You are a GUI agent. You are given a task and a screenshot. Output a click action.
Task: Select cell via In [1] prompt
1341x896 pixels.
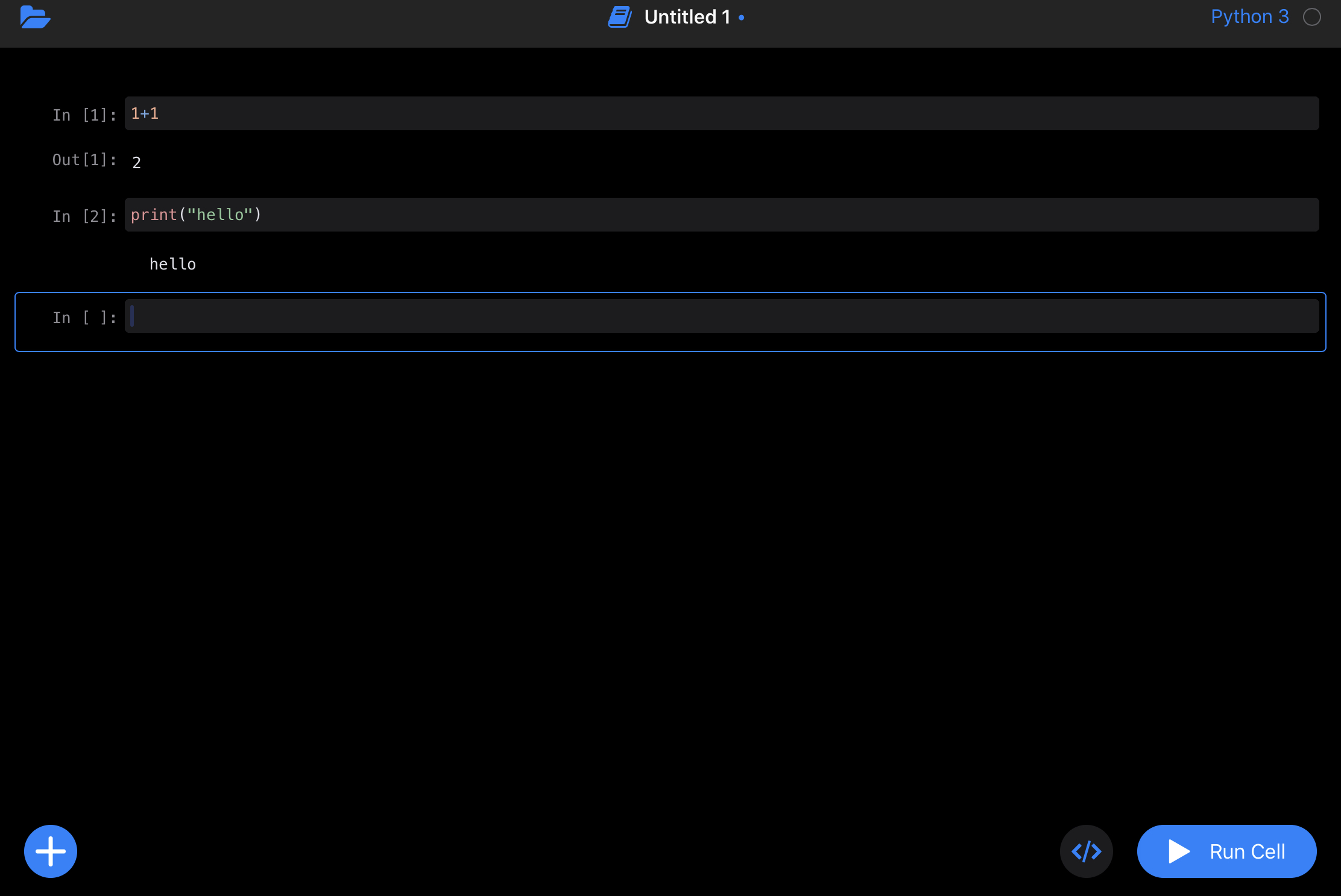84,115
